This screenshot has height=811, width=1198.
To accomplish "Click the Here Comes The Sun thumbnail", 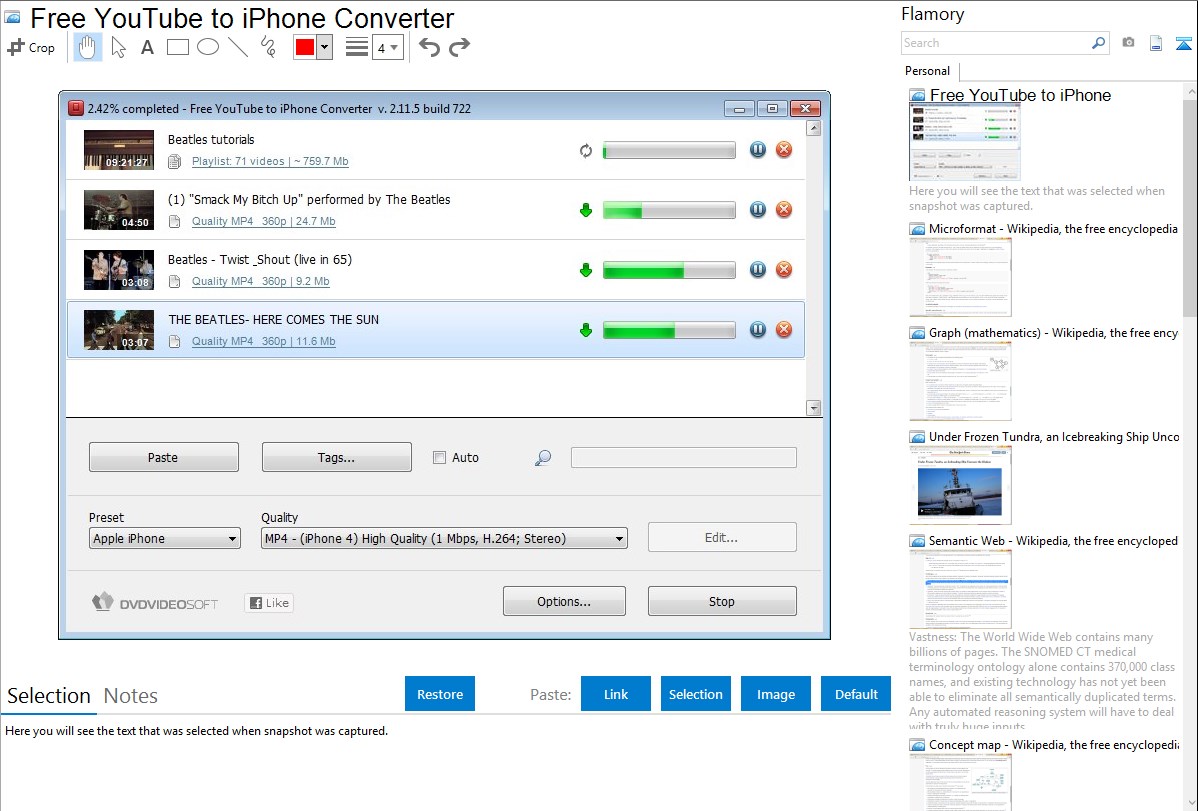I will (x=118, y=329).
